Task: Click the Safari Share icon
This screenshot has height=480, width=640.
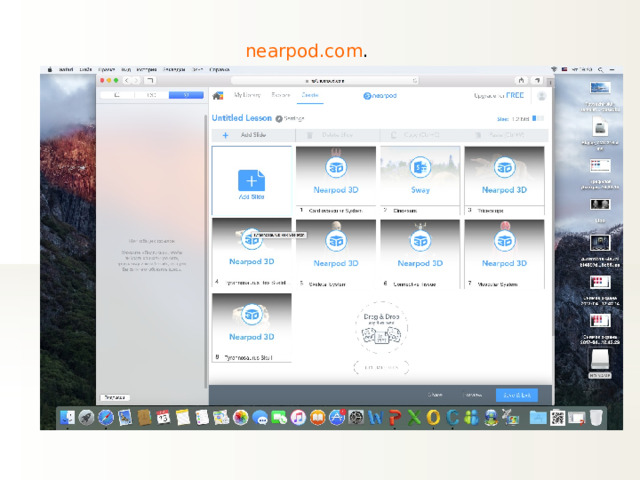Action: [x=521, y=80]
